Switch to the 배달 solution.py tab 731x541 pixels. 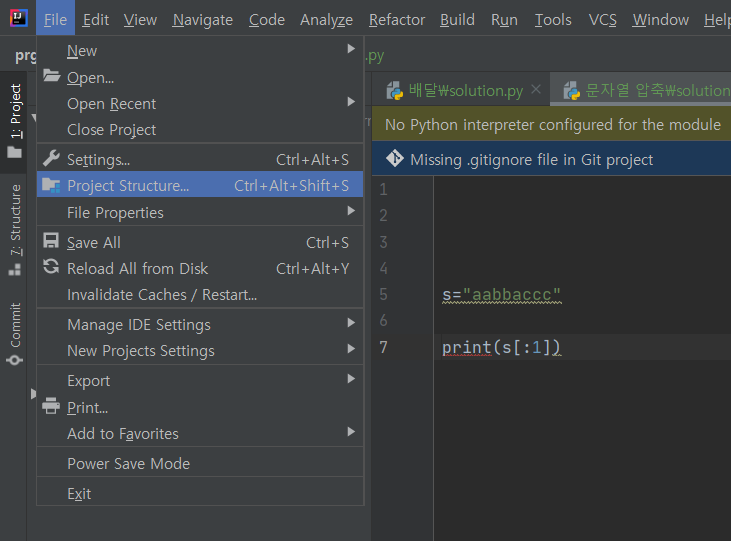462,90
